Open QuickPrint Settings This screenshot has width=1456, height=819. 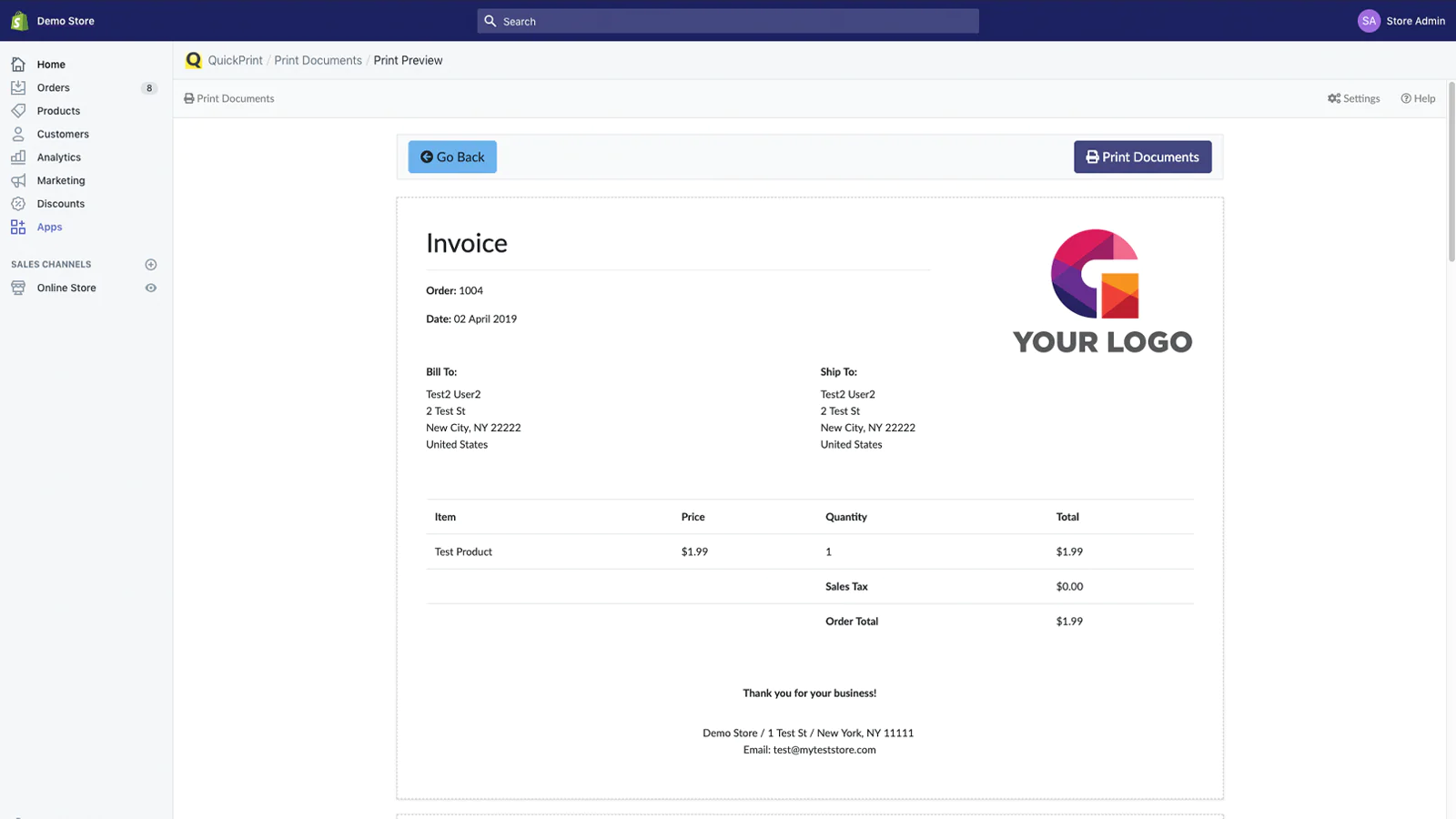[x=1354, y=98]
